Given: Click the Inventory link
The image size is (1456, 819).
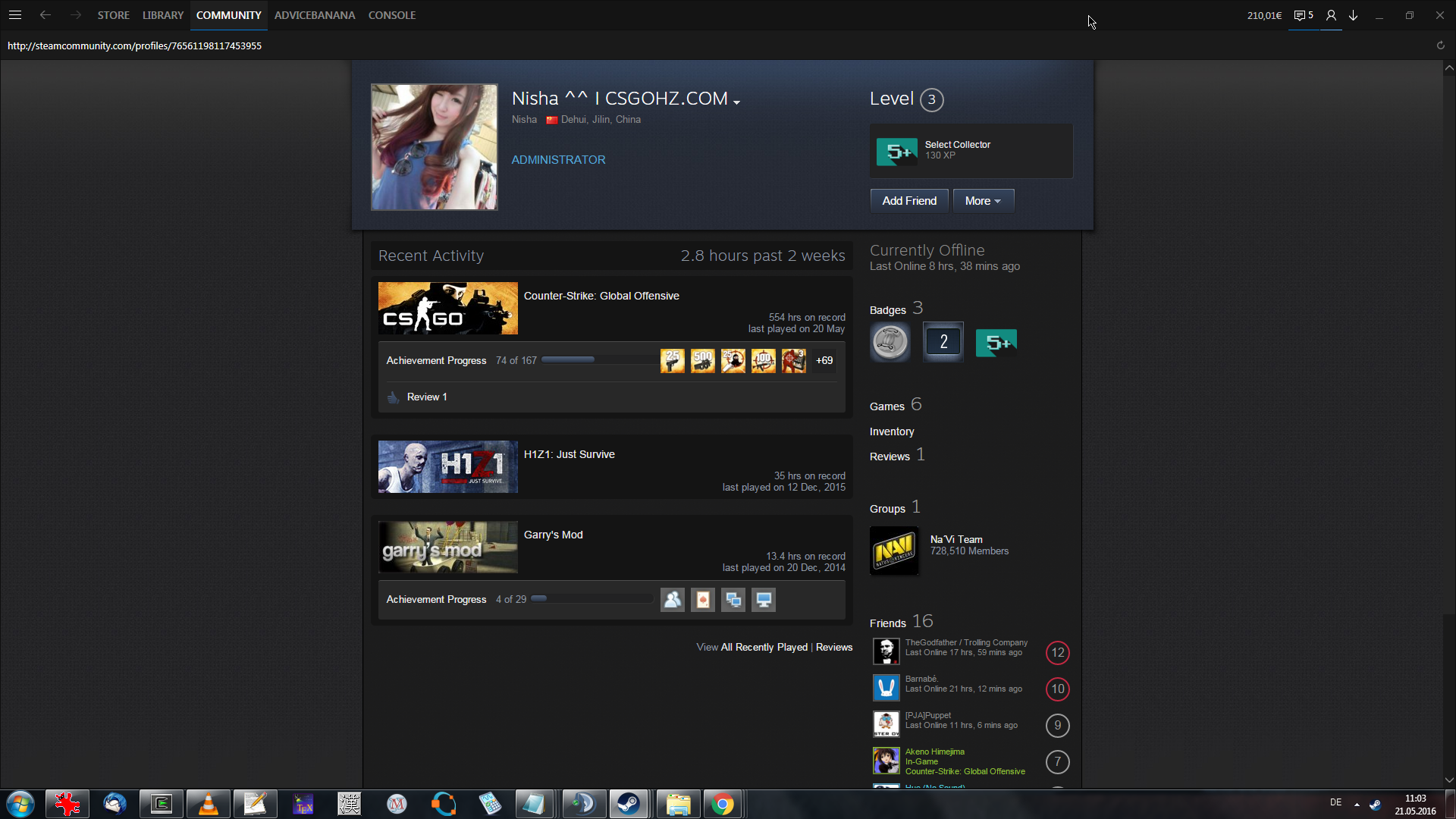Looking at the screenshot, I should click(x=892, y=431).
